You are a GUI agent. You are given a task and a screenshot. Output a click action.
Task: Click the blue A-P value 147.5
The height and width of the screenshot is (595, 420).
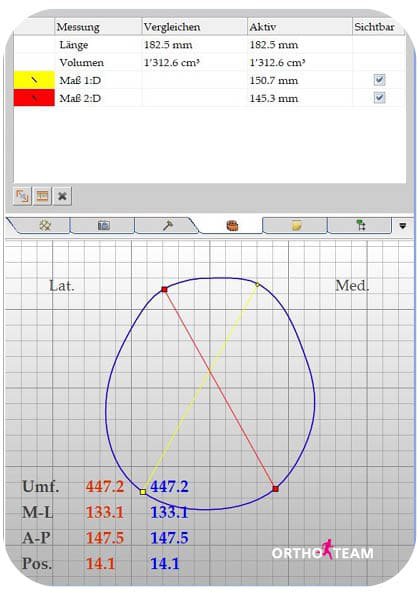pyautogui.click(x=169, y=538)
